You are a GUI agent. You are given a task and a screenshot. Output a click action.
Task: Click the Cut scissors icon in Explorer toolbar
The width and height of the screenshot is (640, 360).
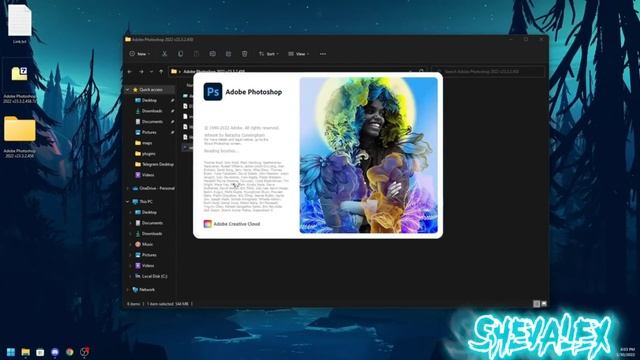tap(164, 54)
